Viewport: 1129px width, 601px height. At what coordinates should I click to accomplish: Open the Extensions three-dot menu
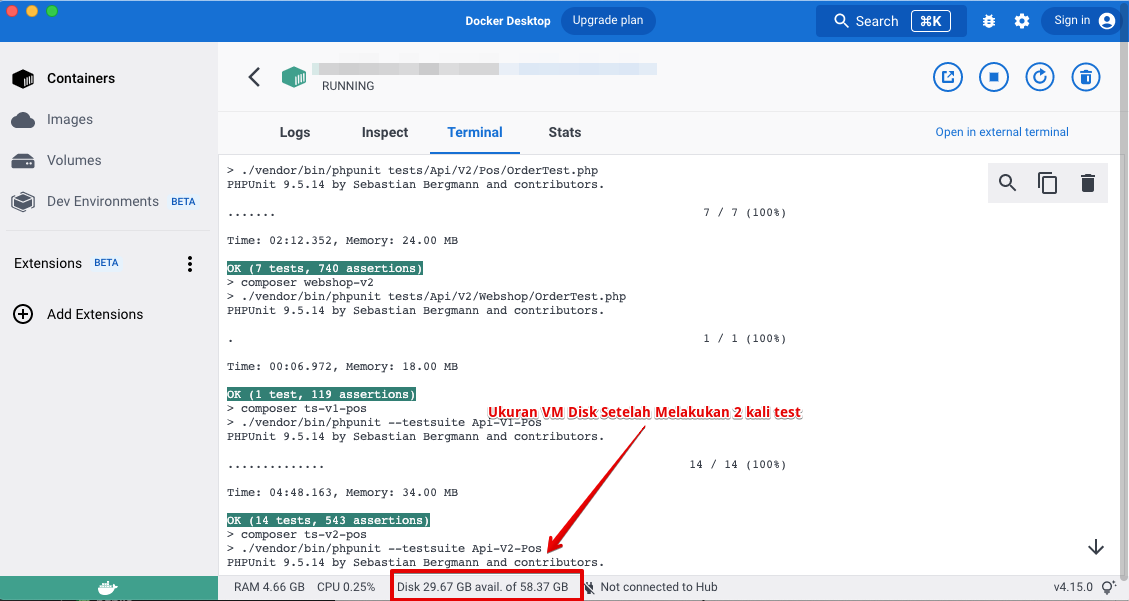pos(190,263)
